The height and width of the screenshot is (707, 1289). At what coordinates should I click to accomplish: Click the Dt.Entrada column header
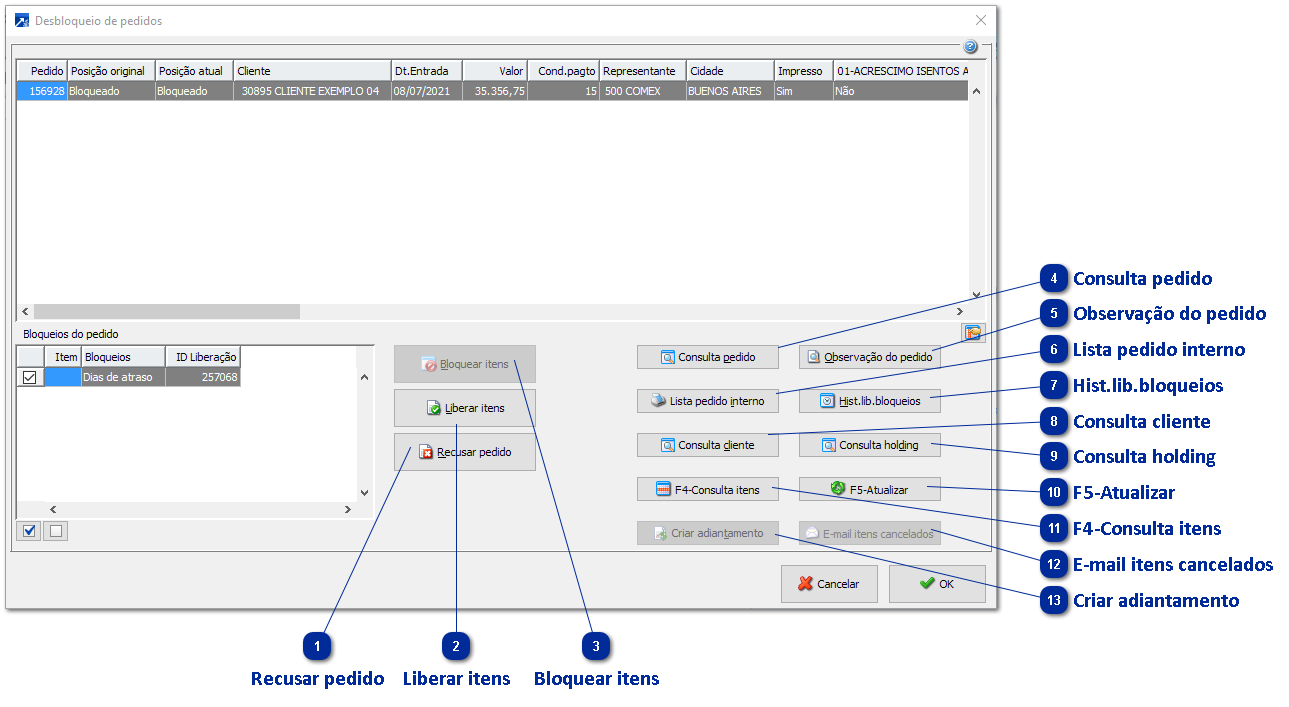point(427,71)
